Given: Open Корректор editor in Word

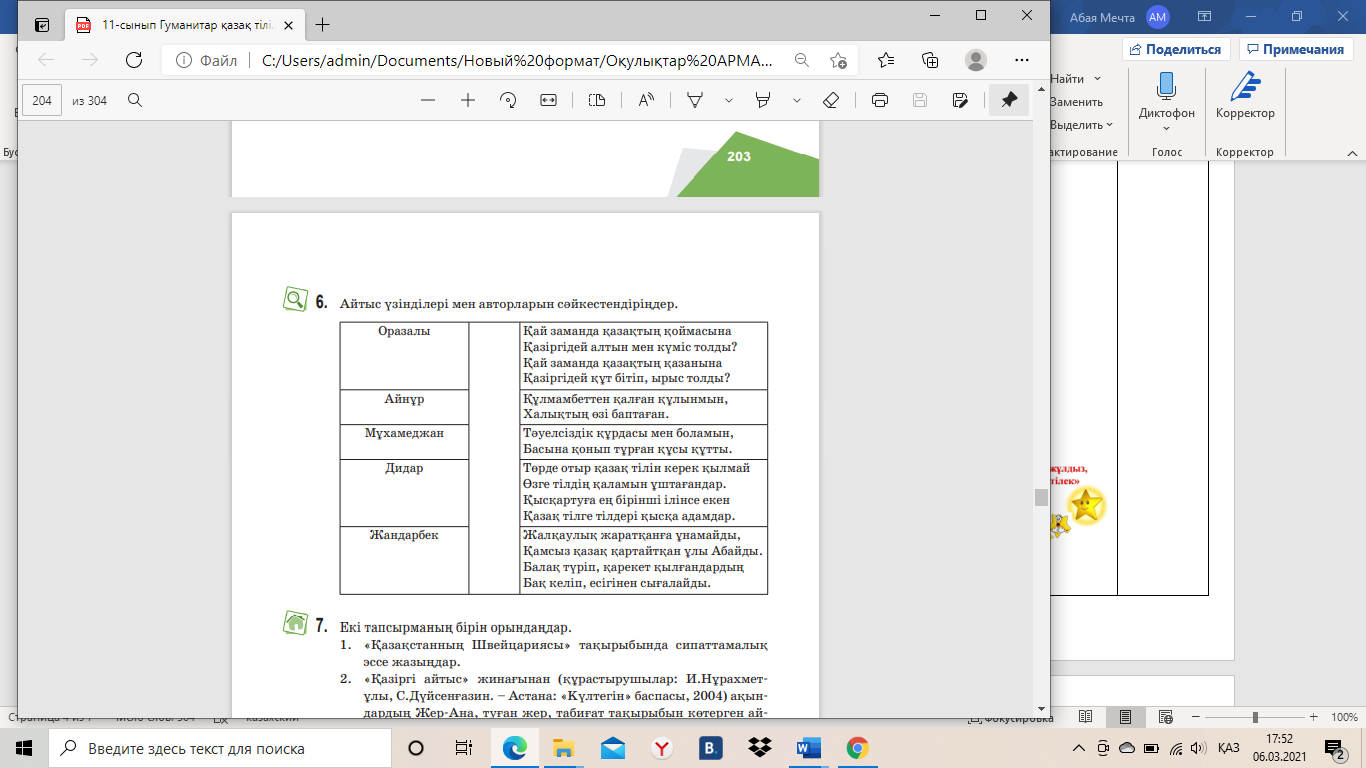Looking at the screenshot, I should 1245,95.
